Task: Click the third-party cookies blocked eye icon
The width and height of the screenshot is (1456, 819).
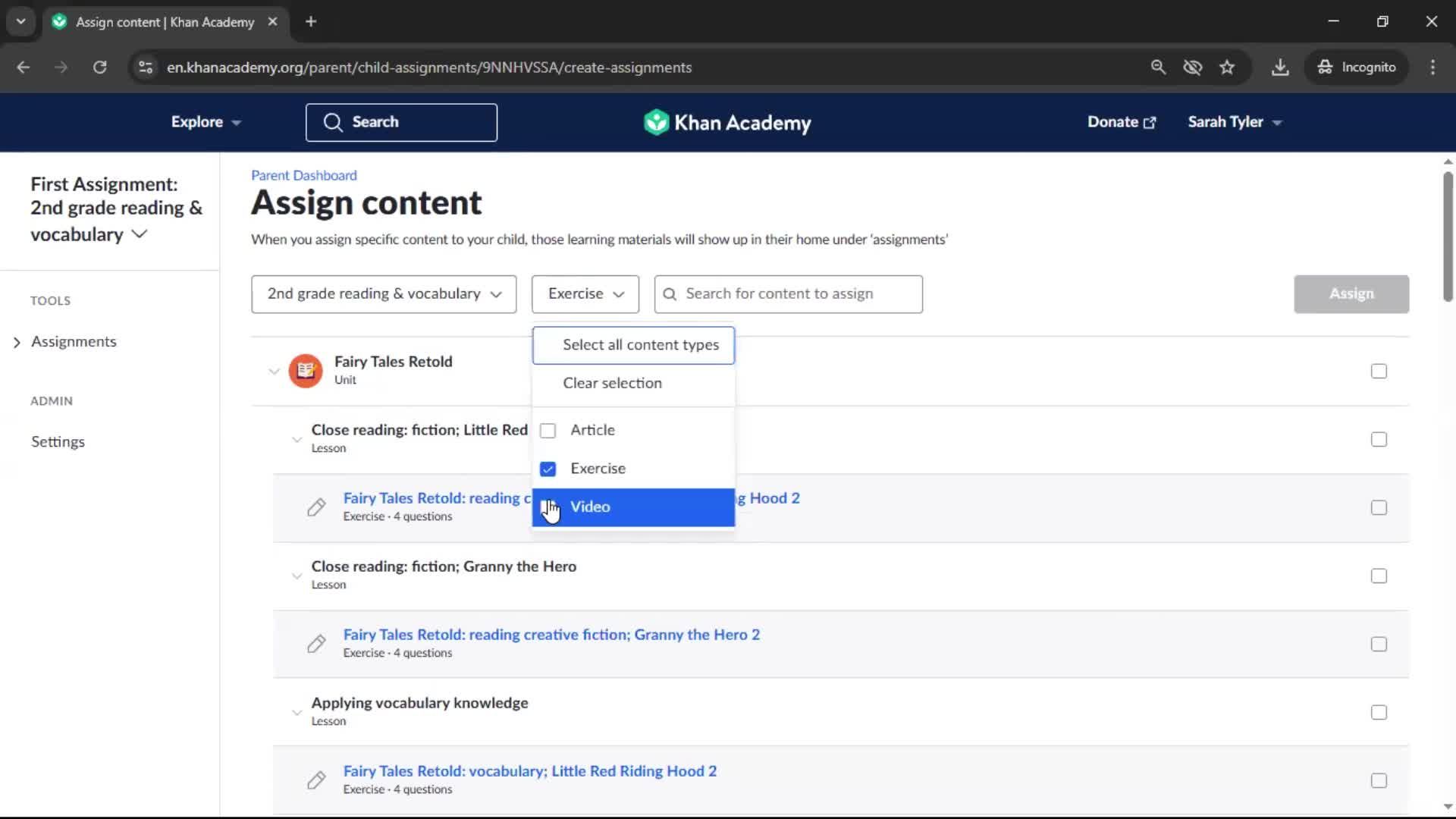Action: click(x=1193, y=67)
